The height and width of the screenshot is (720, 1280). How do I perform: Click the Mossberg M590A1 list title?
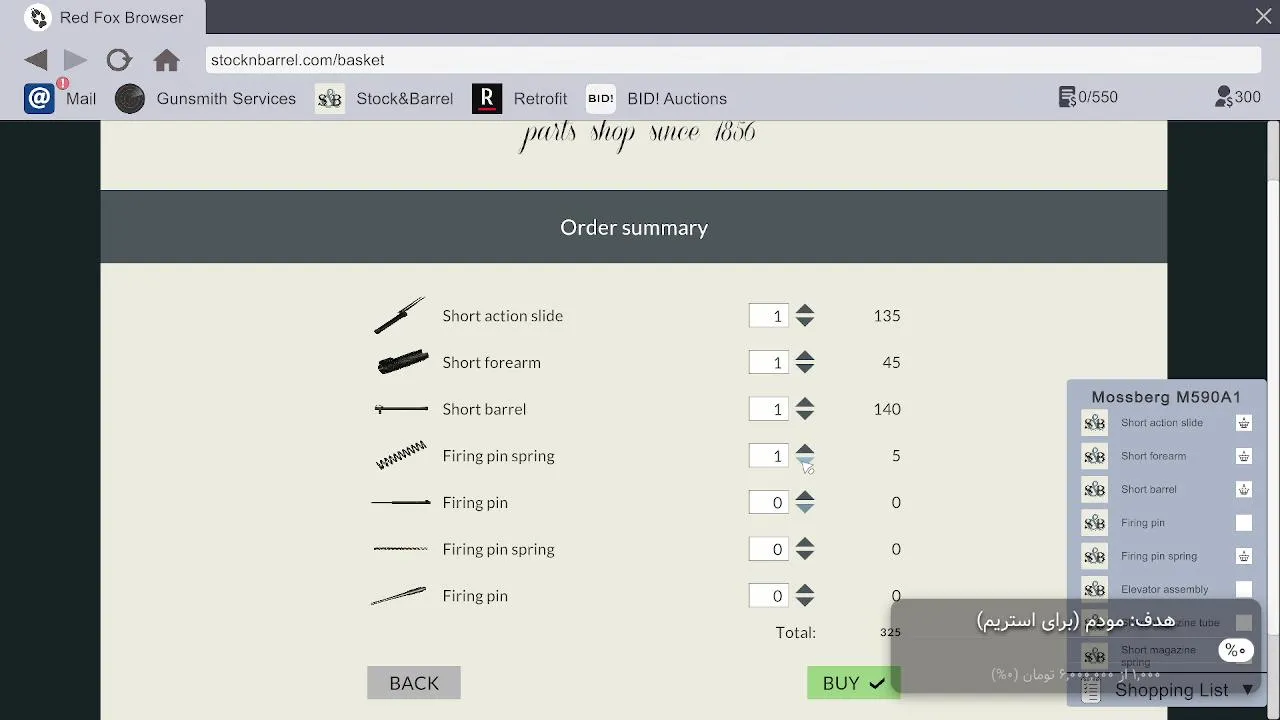(1166, 397)
